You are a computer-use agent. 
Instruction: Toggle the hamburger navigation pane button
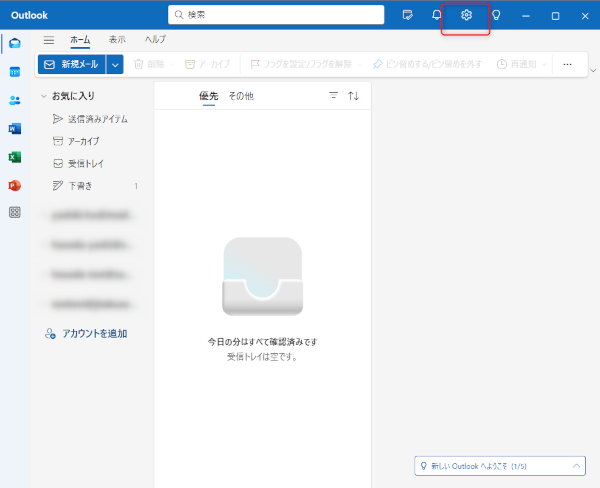point(49,40)
